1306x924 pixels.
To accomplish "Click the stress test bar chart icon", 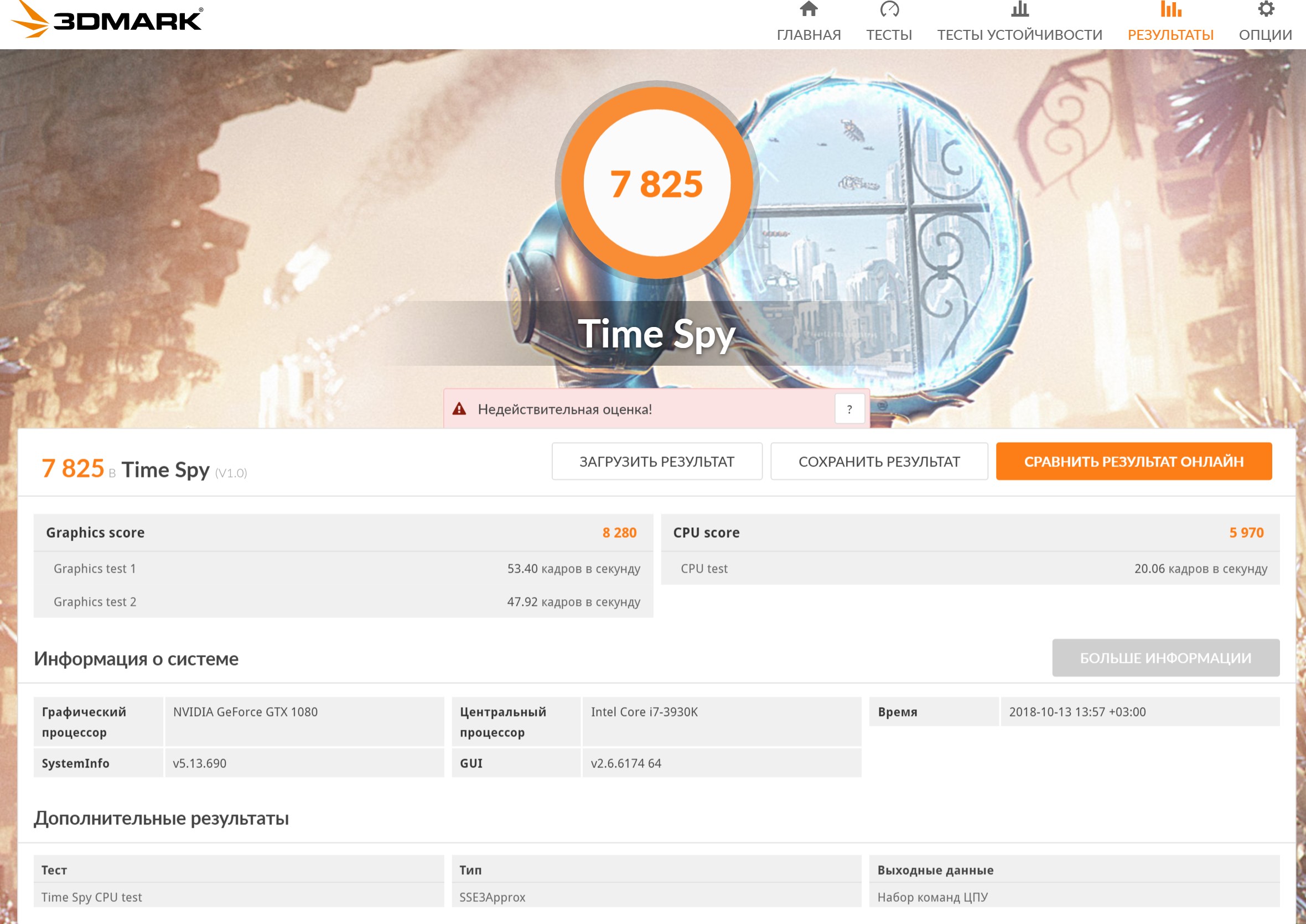I will [1019, 9].
